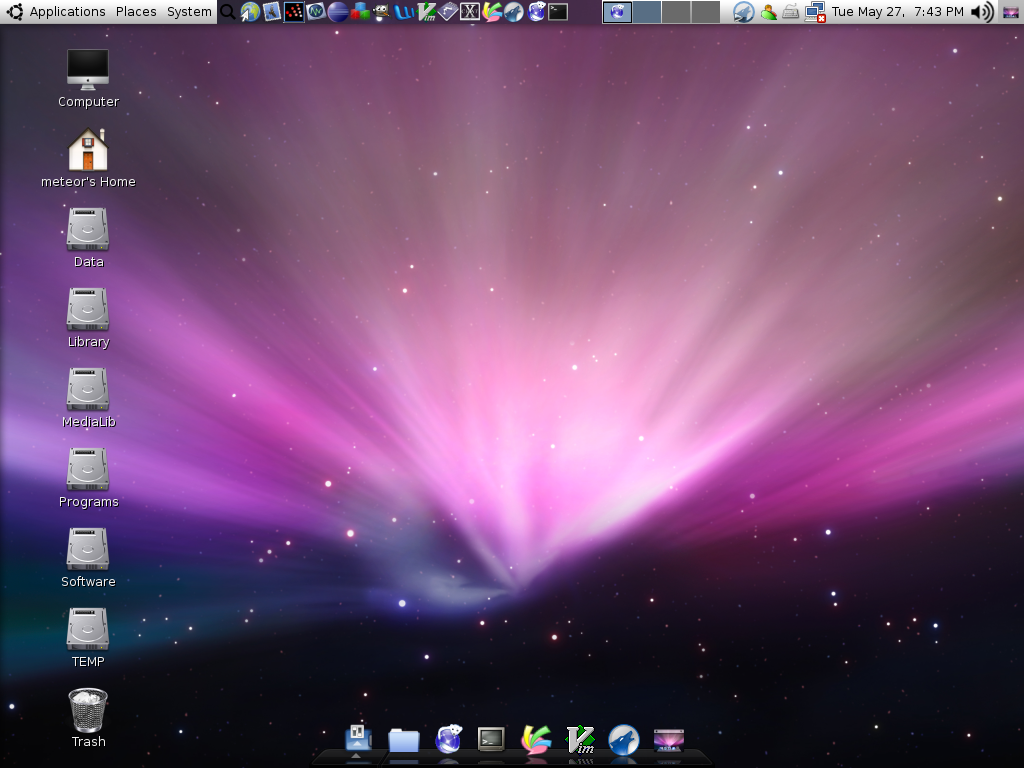Switch to the fourth workspace
1024x768 pixels.
point(705,12)
